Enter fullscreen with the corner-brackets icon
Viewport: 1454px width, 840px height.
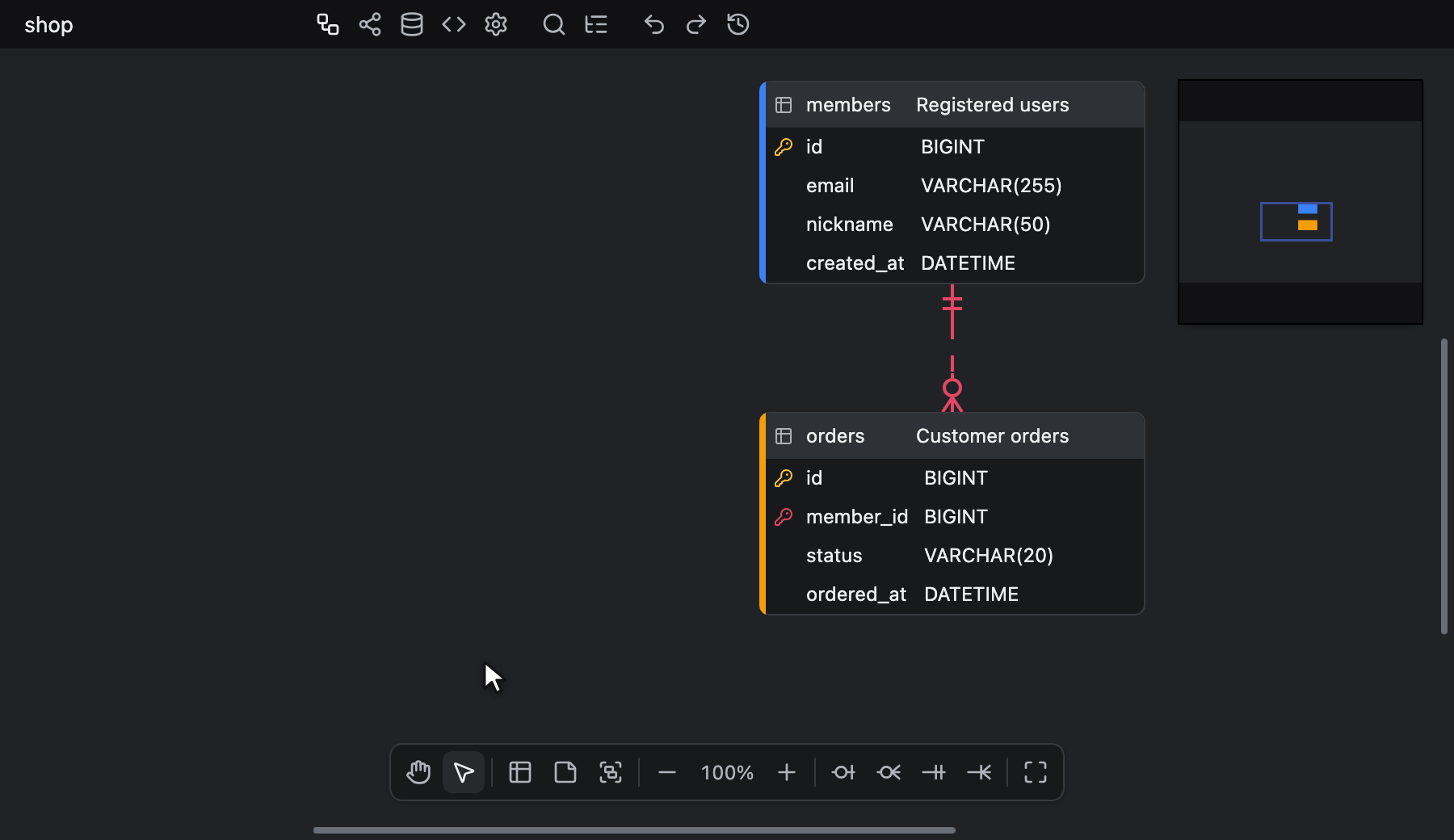pyautogui.click(x=1036, y=772)
